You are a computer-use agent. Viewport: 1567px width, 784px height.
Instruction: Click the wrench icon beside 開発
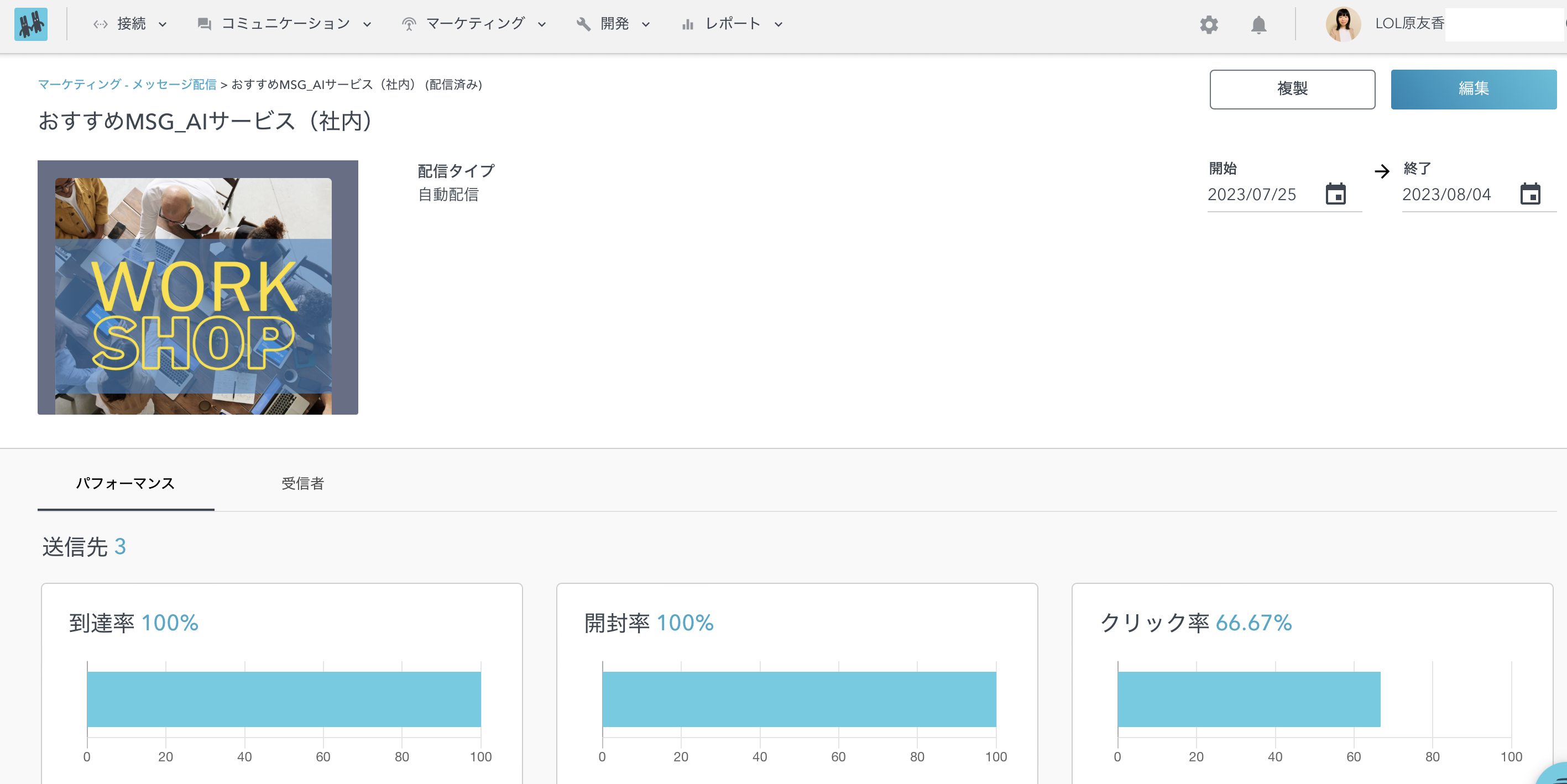point(583,24)
